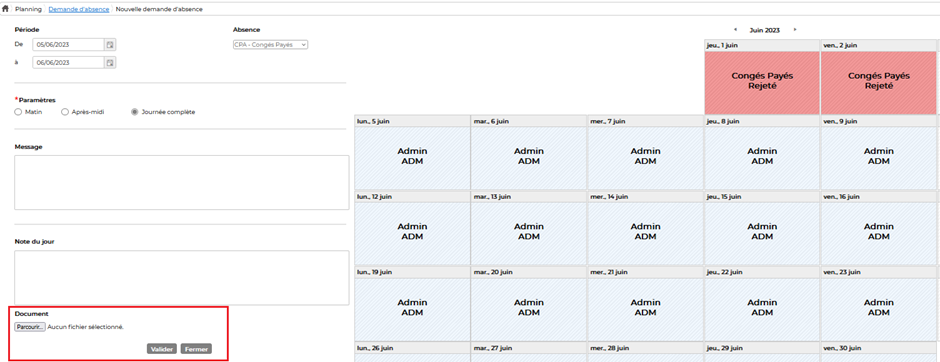Focus the Note du jour text area
The height and width of the screenshot is (362, 940).
tap(182, 278)
